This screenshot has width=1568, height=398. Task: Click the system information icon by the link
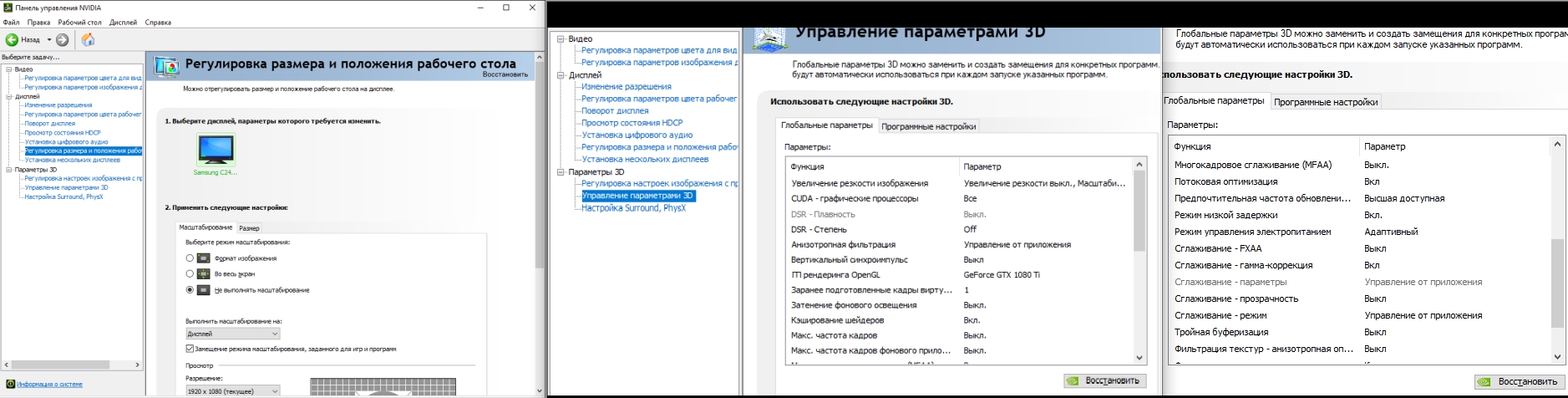(11, 385)
